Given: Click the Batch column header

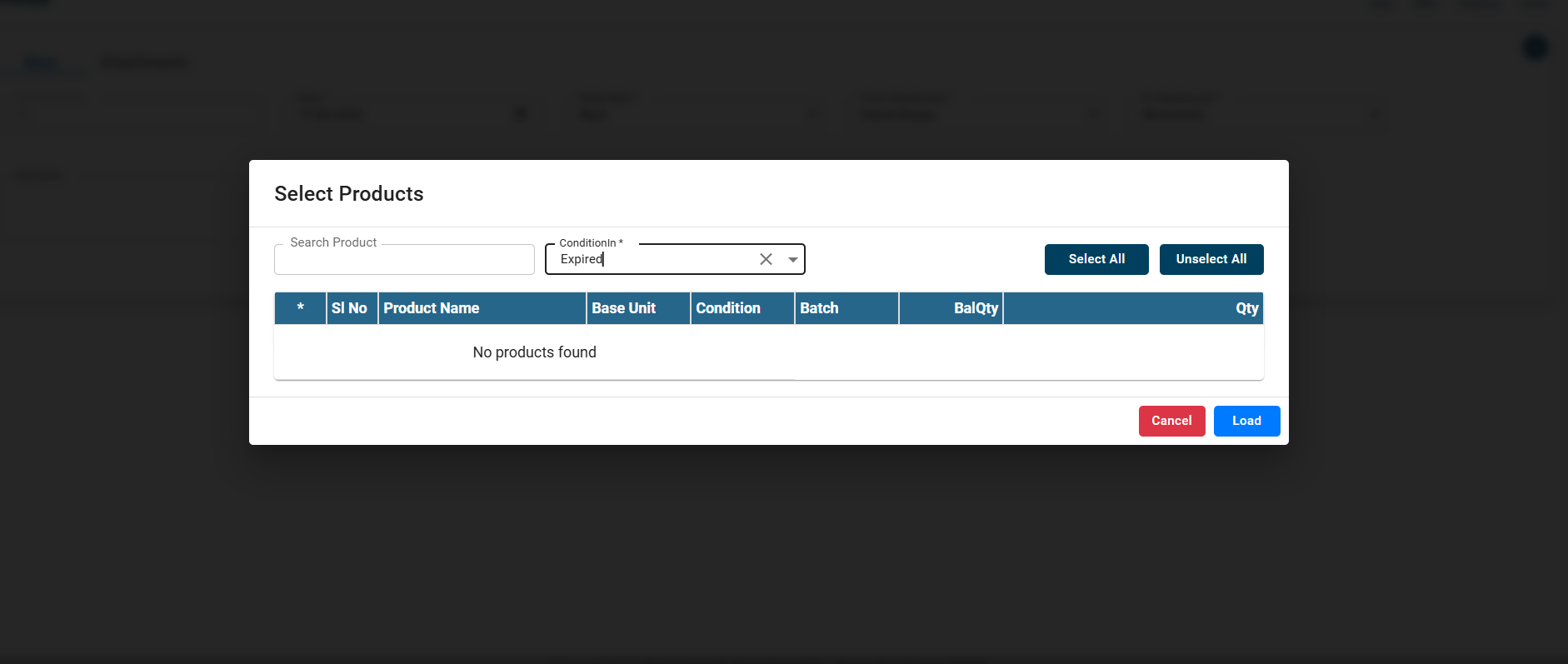Looking at the screenshot, I should pyautogui.click(x=819, y=308).
